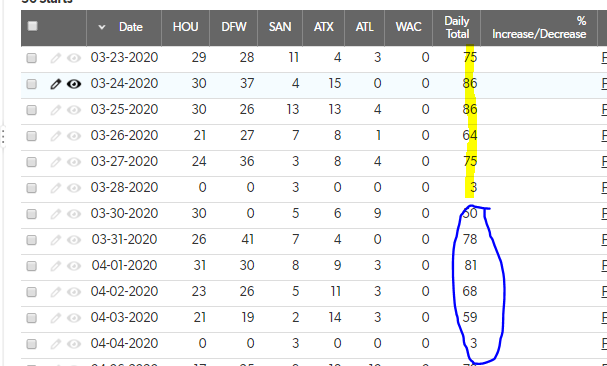The width and height of the screenshot is (607, 366).
Task: Sort by the Daily Total column header
Action: click(457, 27)
